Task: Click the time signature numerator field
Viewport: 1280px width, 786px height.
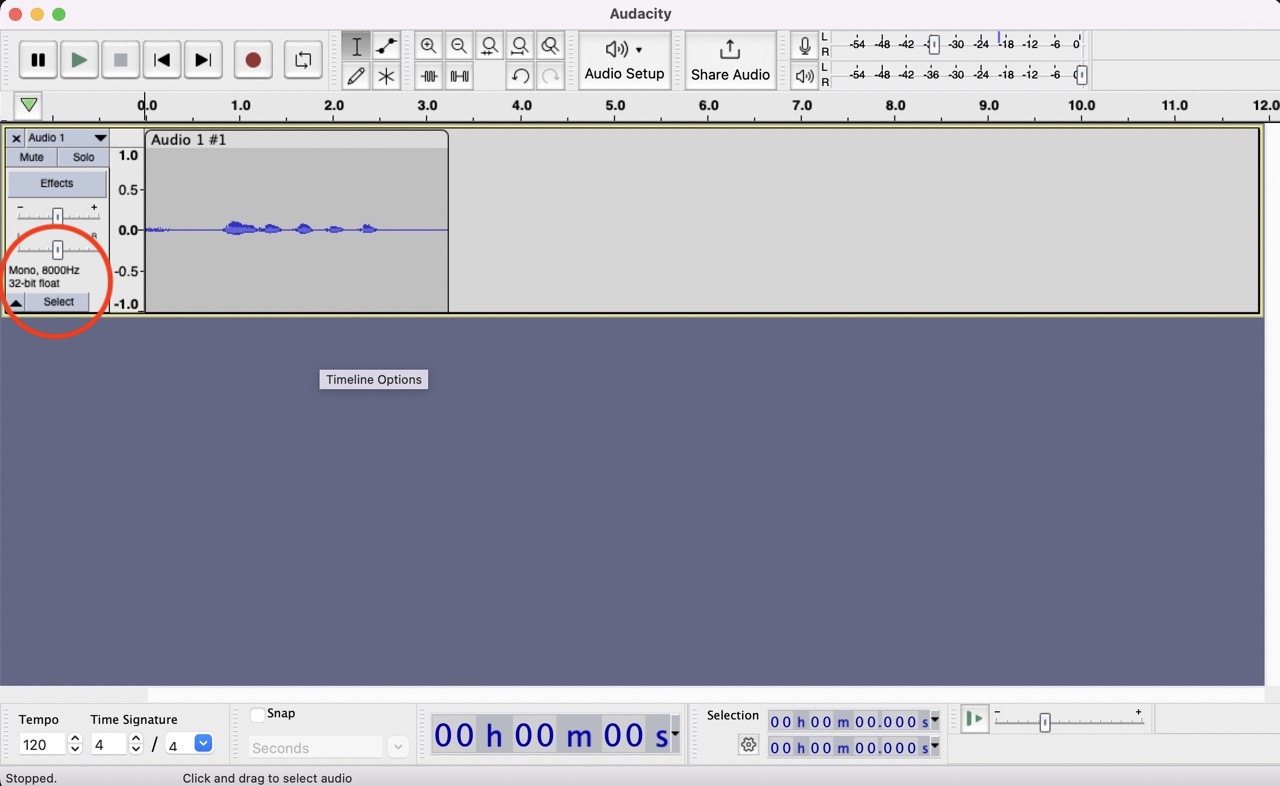Action: click(109, 745)
